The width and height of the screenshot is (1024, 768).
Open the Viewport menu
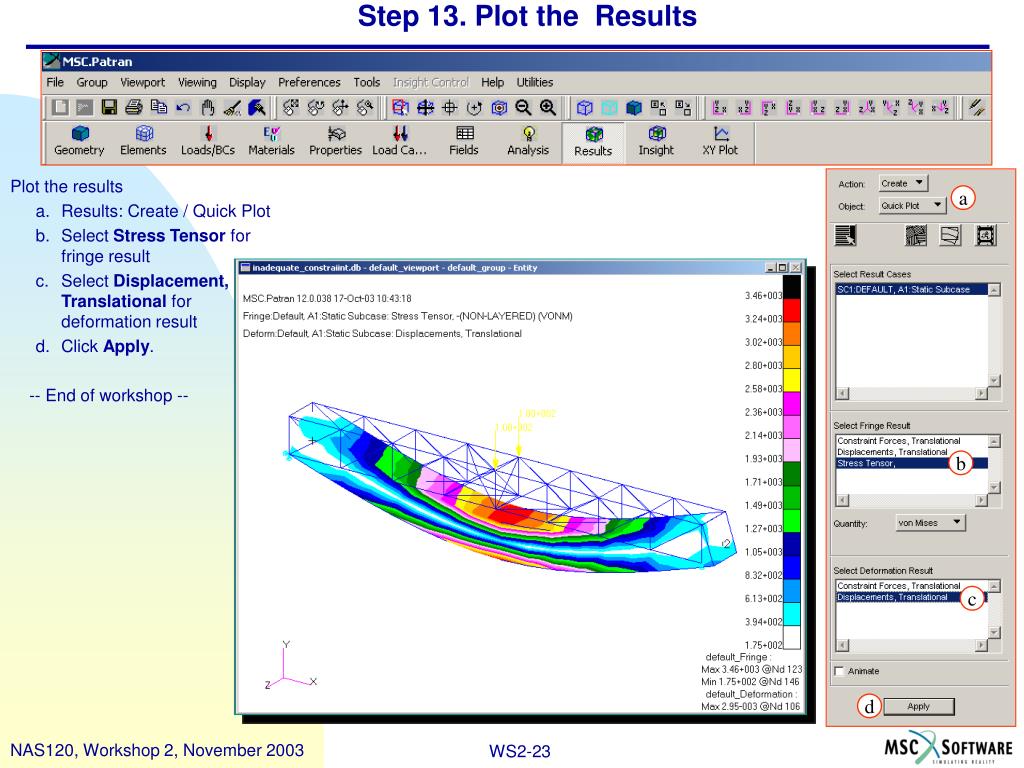[x=142, y=82]
